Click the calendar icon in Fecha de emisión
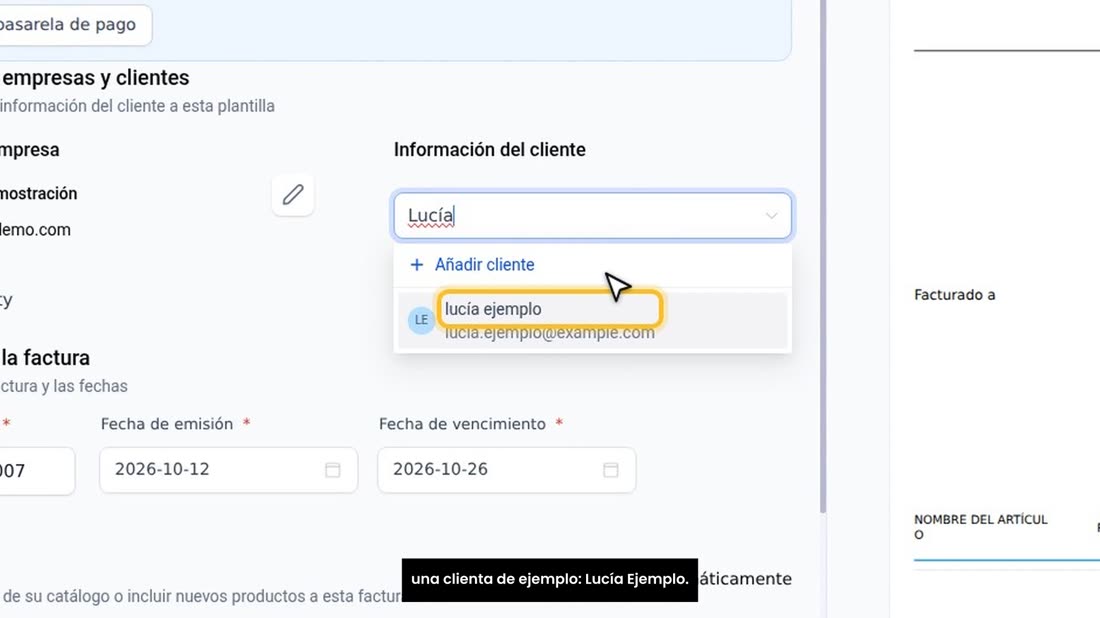The height and width of the screenshot is (618, 1100). click(333, 469)
